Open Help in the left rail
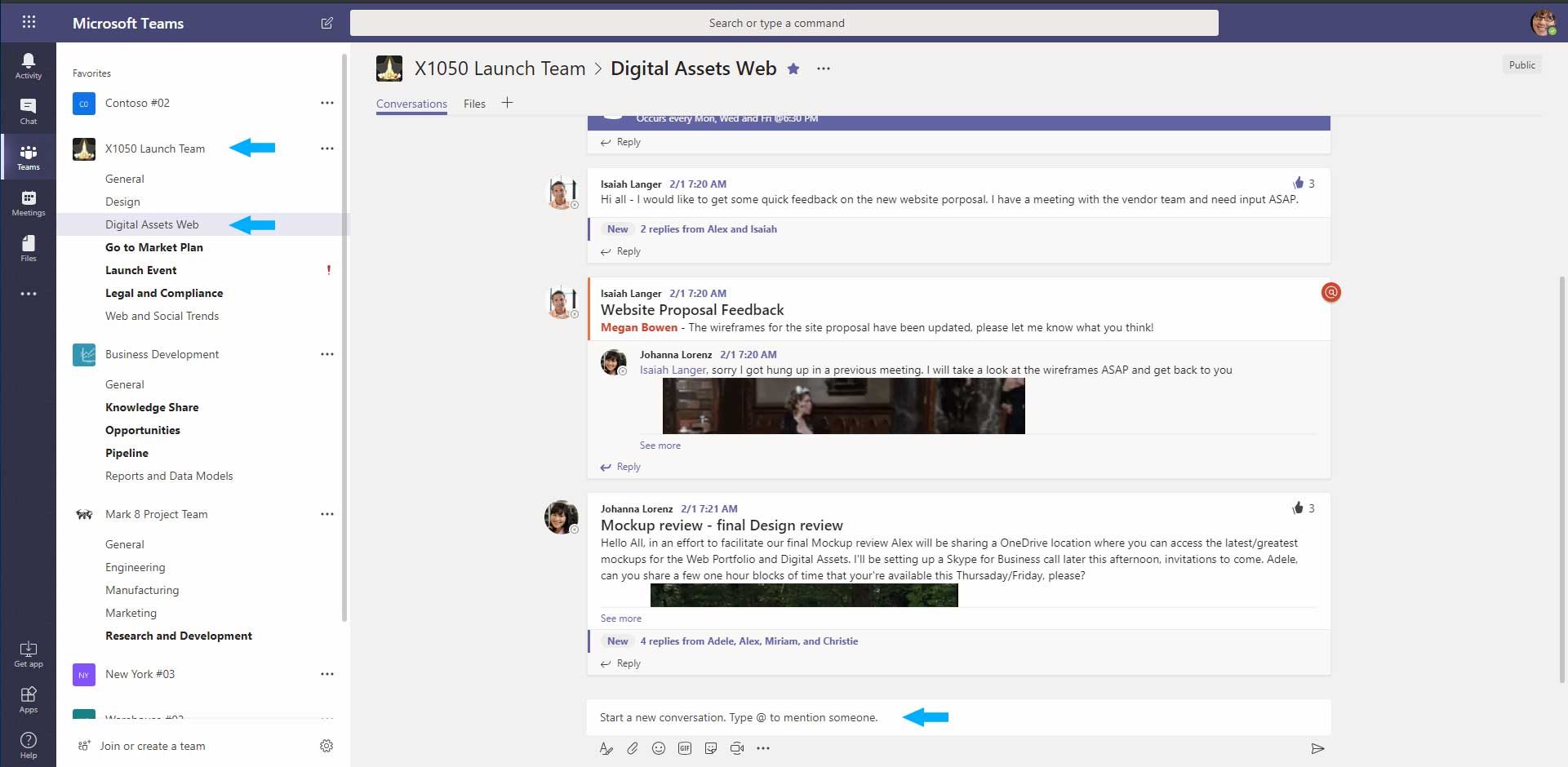The height and width of the screenshot is (767, 1568). click(29, 745)
